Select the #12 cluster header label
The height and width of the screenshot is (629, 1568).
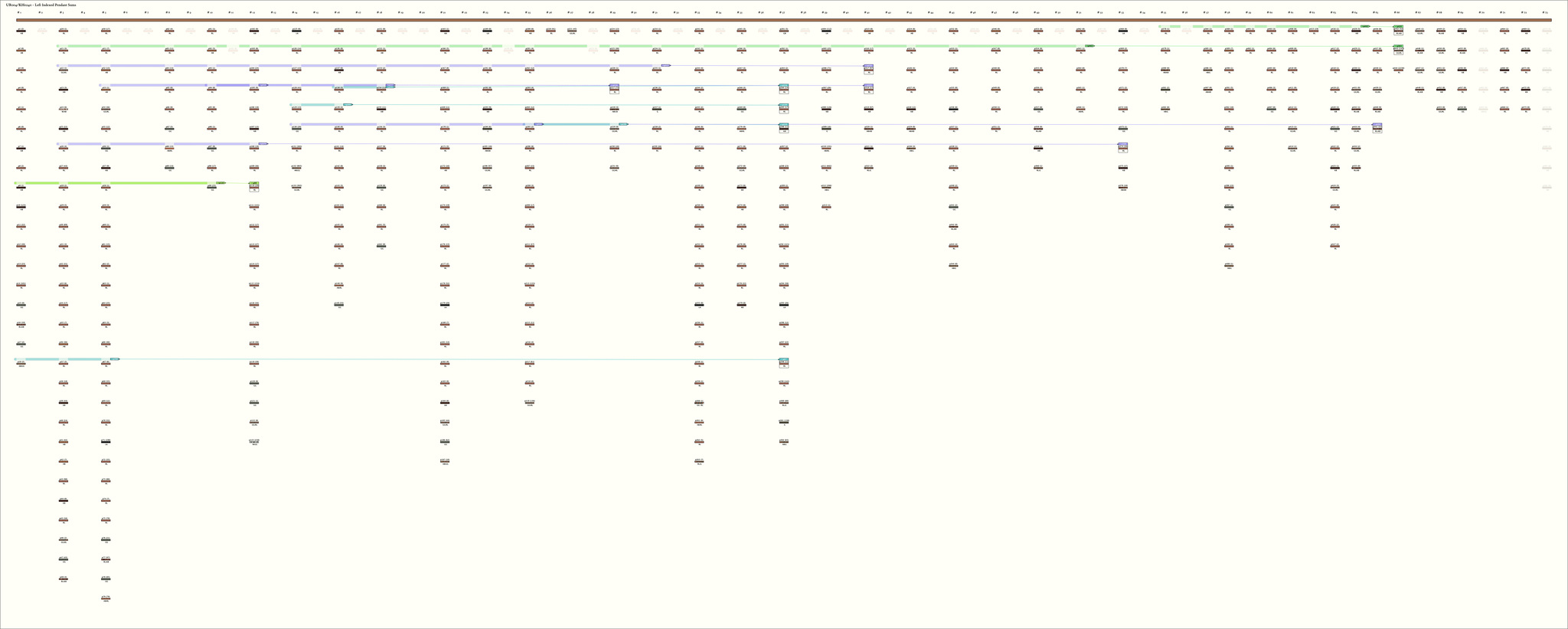[x=253, y=12]
